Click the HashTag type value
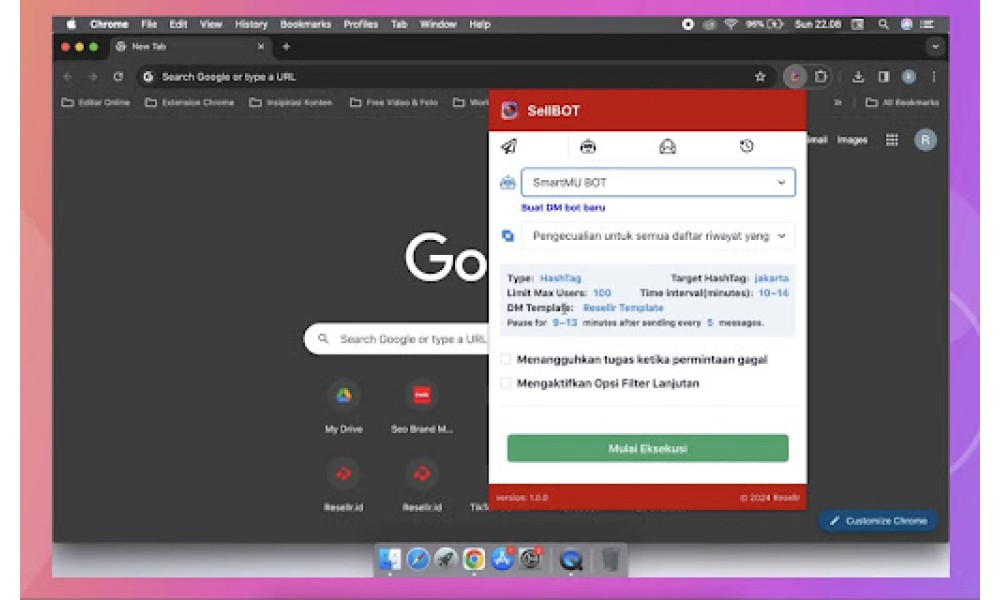Screen dimensions: 1000x600 [x=561, y=278]
